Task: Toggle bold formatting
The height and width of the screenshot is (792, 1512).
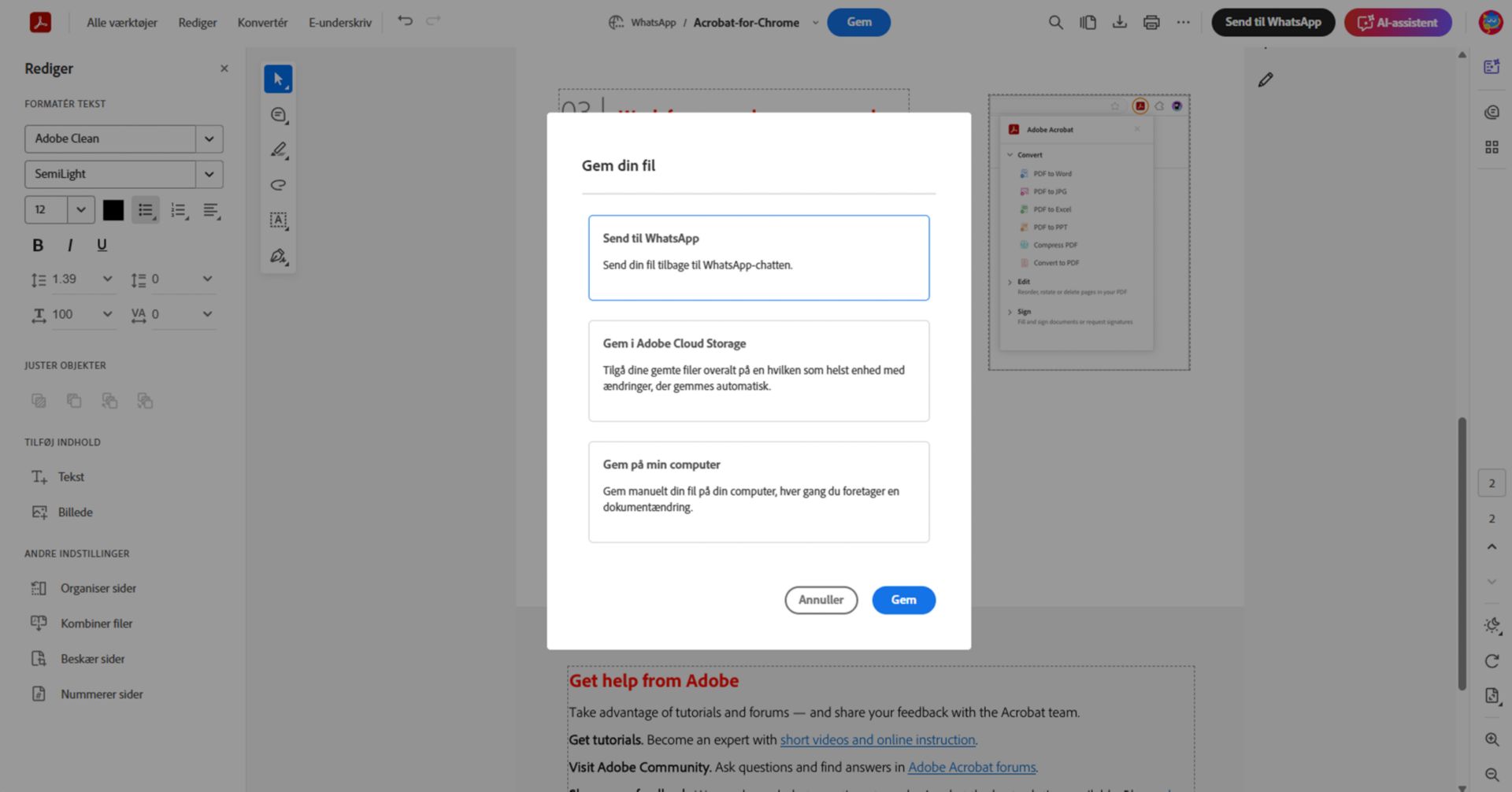Action: (x=38, y=245)
